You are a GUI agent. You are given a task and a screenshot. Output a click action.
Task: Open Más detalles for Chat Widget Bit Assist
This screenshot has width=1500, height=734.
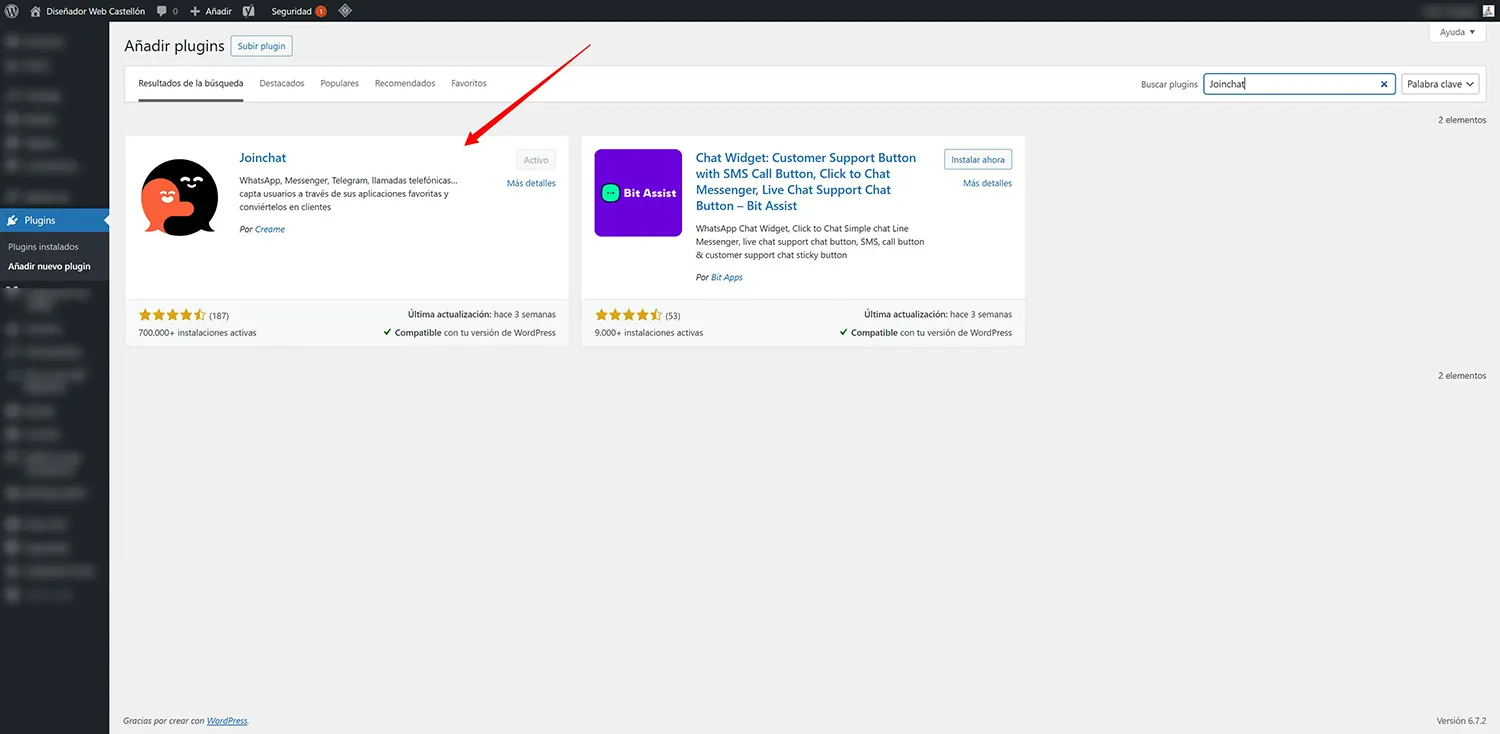tap(987, 183)
